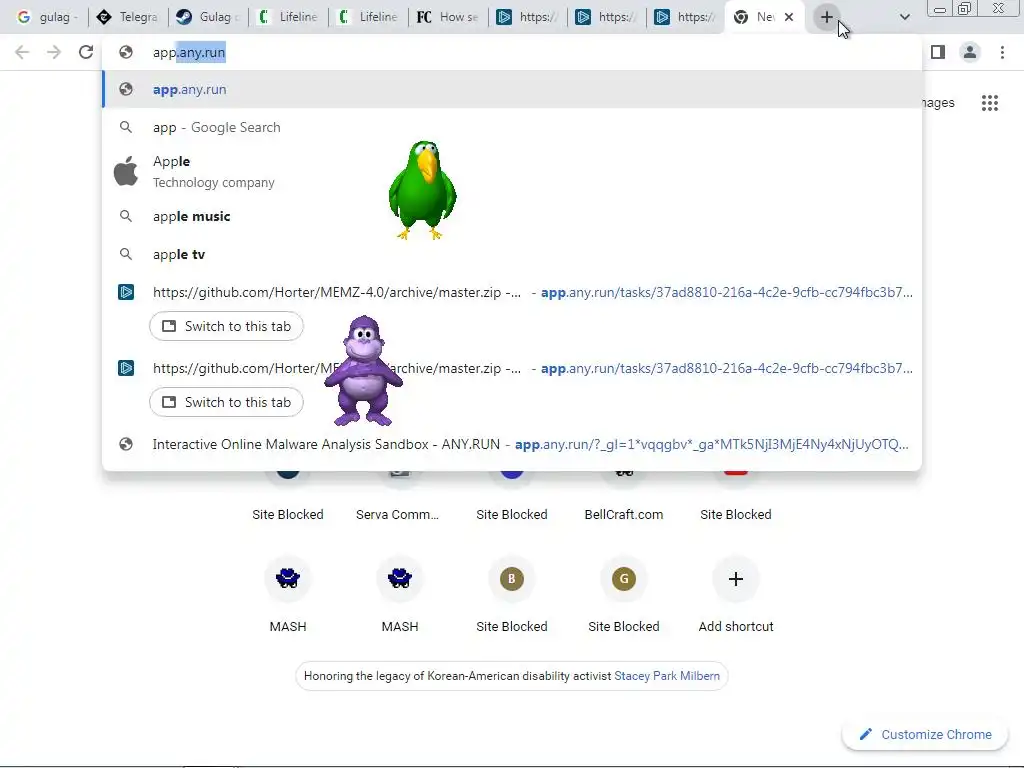Select the app.any.run autocomplete suggestion
The width and height of the screenshot is (1024, 768).
pos(512,89)
